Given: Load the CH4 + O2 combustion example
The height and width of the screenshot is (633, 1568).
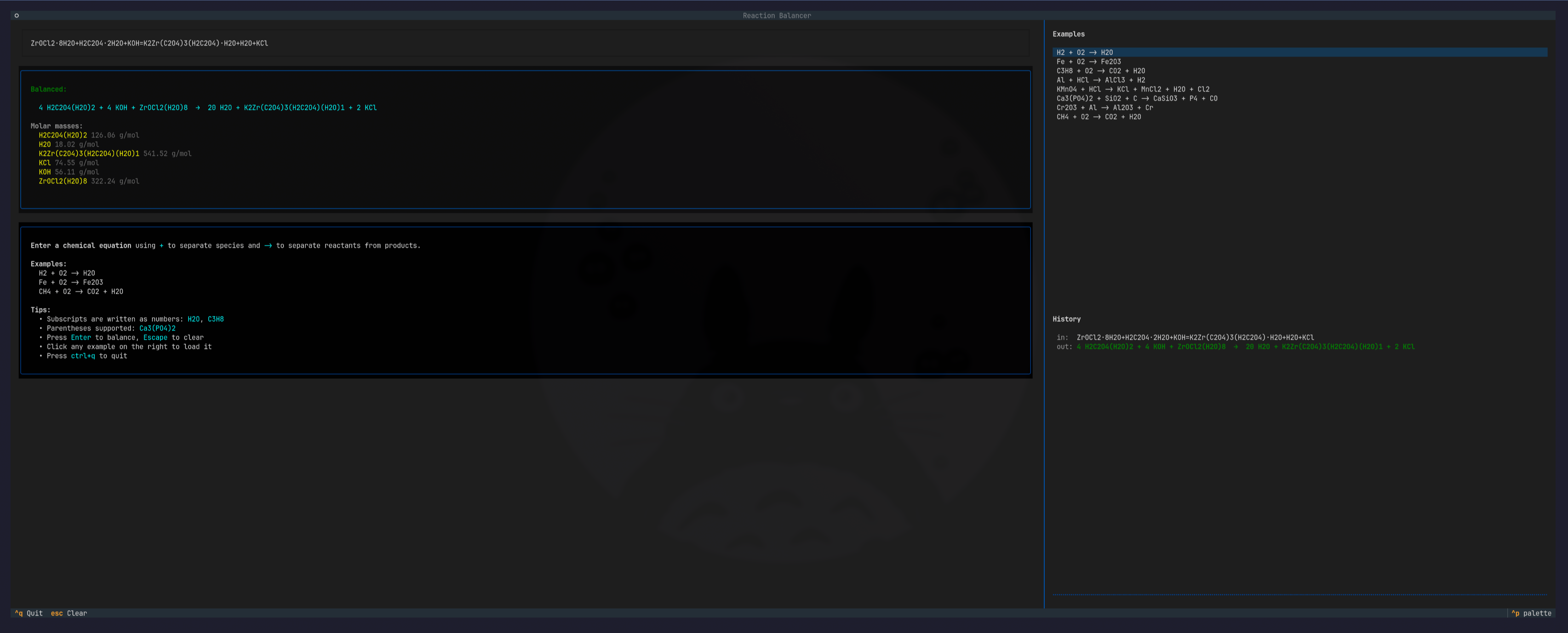Looking at the screenshot, I should tap(1098, 117).
